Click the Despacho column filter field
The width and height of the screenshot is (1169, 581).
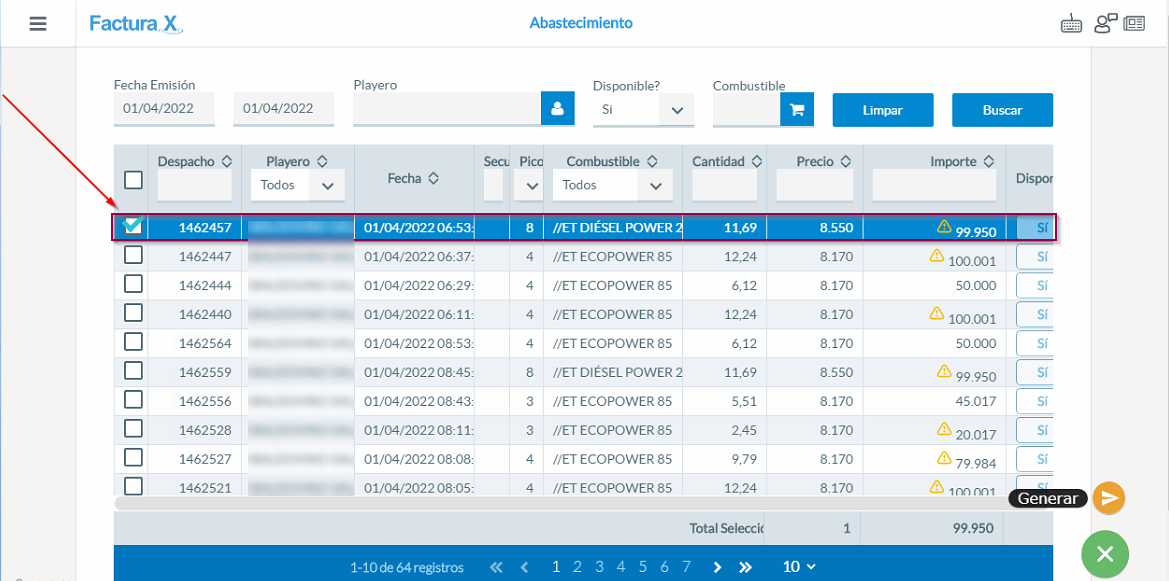point(195,185)
